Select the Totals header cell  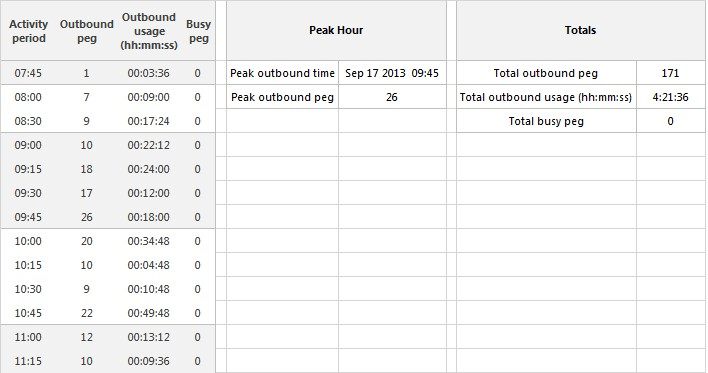click(x=580, y=30)
